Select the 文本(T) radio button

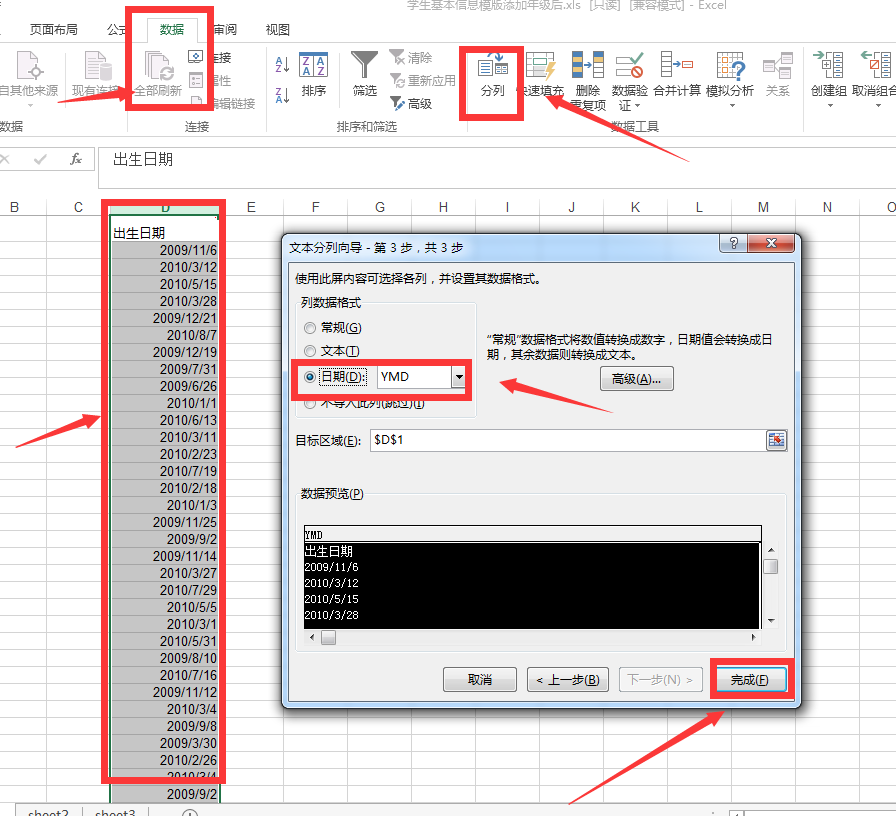[310, 351]
